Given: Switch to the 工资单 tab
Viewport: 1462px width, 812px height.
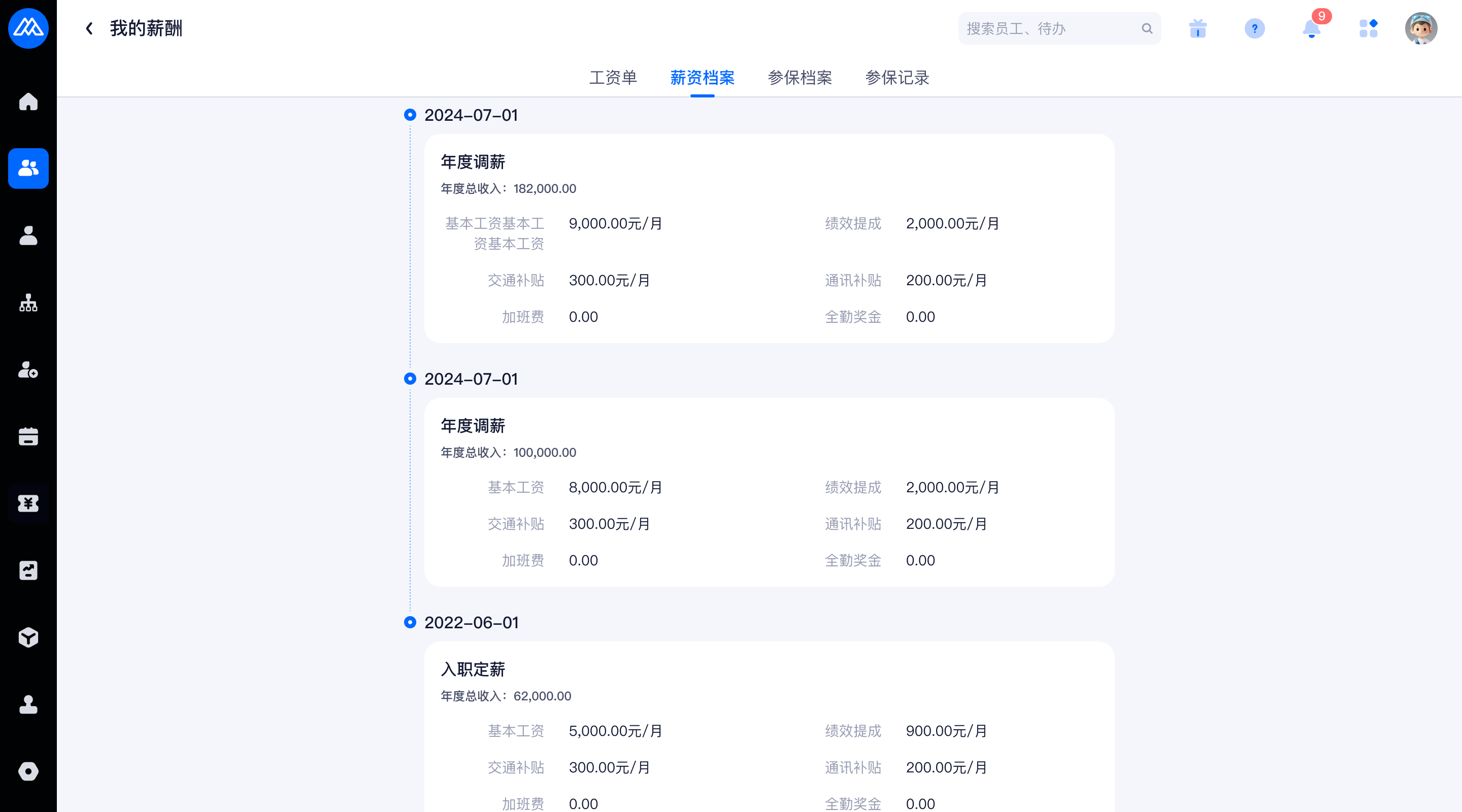Looking at the screenshot, I should (613, 78).
